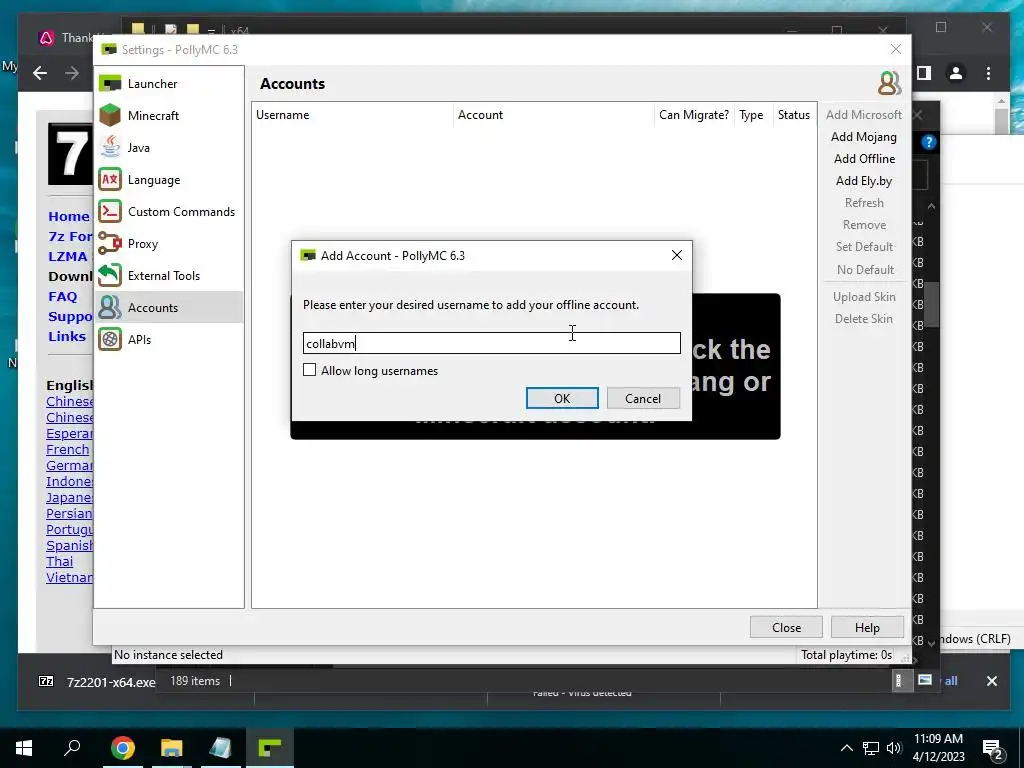Click Add Mojang account option
Screen dimensions: 1024x768
pyautogui.click(x=864, y=137)
